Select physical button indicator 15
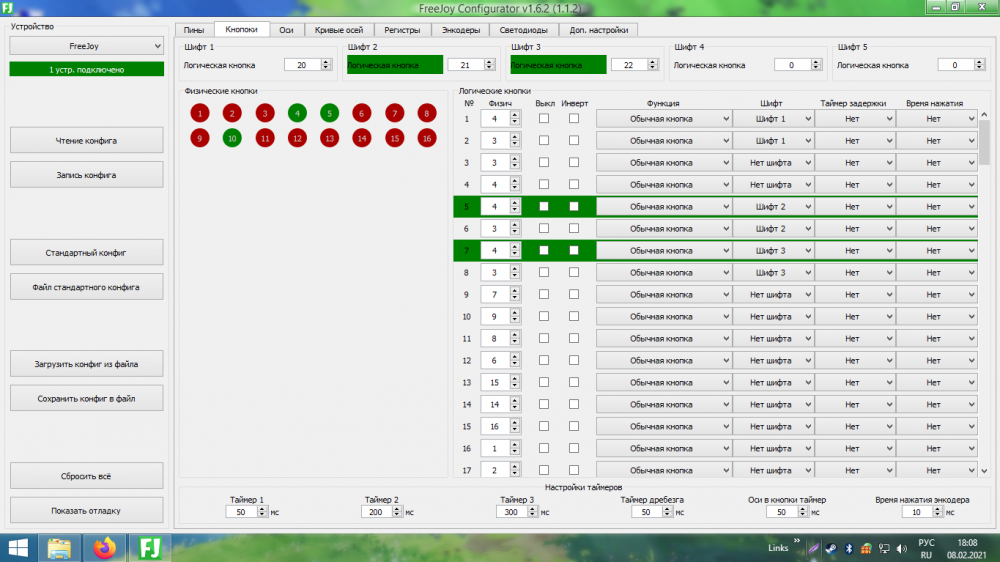 (x=395, y=138)
